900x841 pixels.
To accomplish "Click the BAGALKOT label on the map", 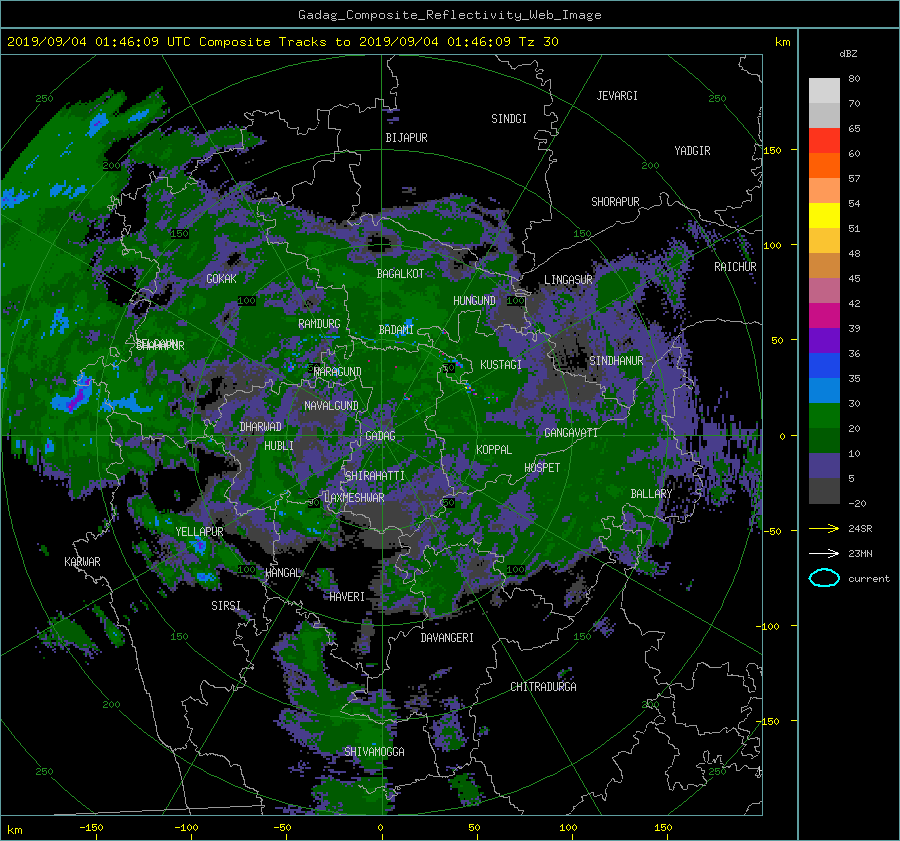I will (400, 274).
